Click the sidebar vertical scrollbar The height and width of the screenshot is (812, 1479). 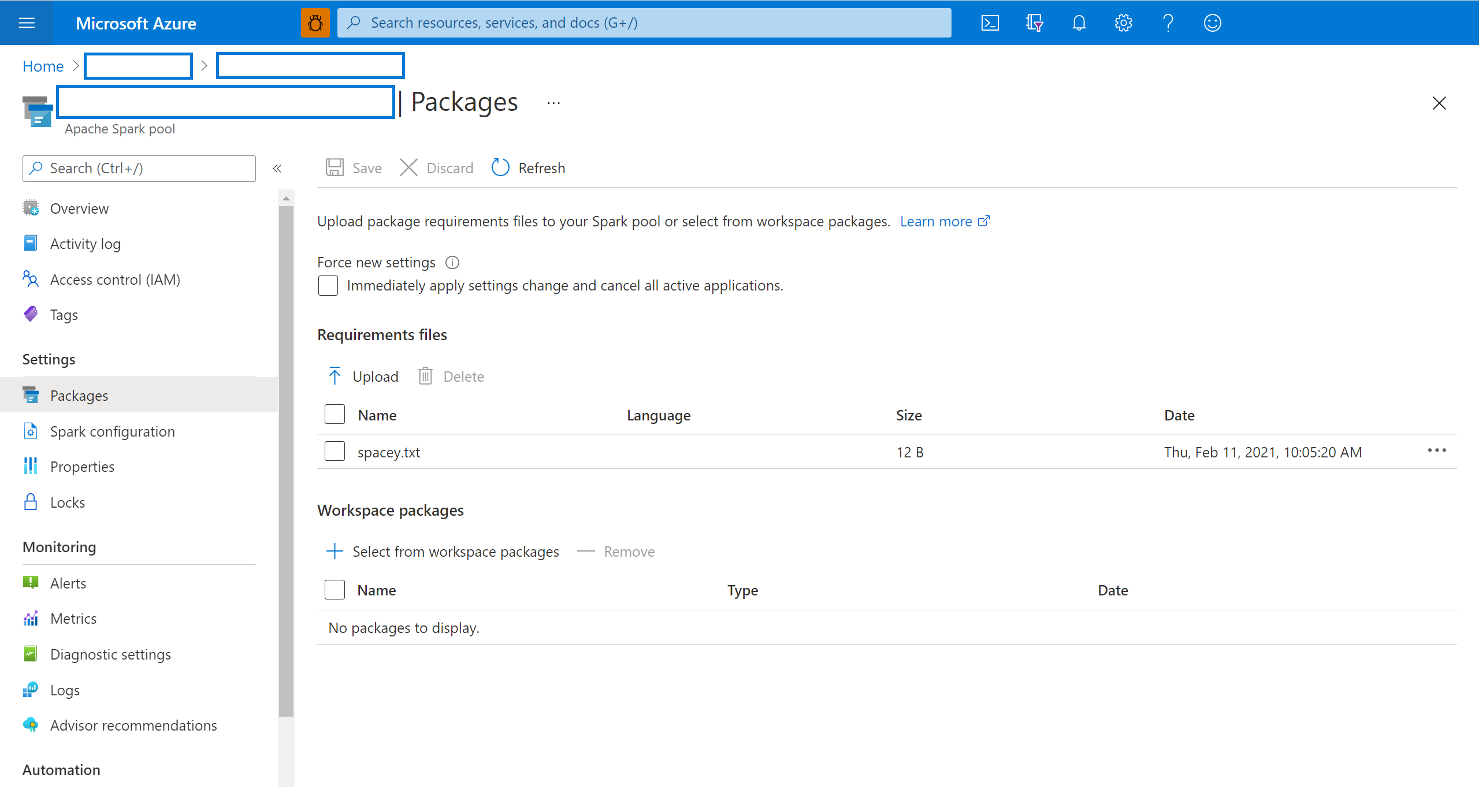tap(286, 462)
